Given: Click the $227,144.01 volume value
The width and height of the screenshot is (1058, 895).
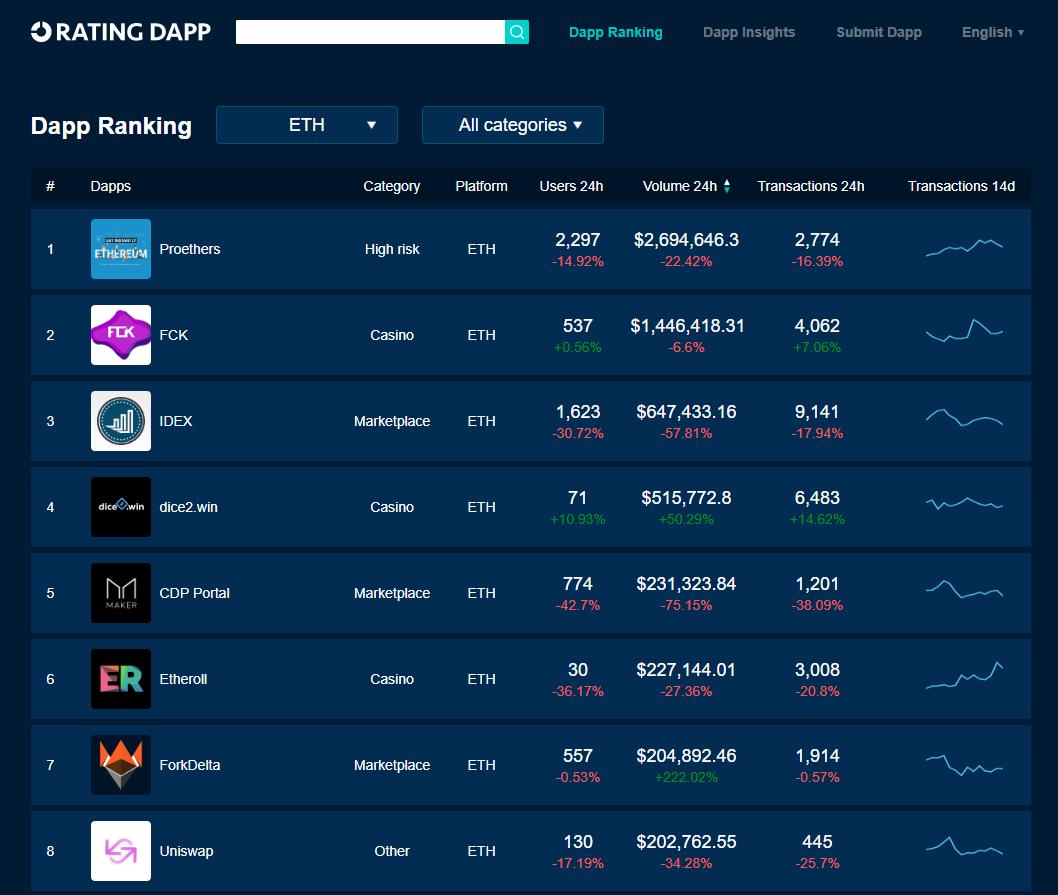Looking at the screenshot, I should 686,670.
